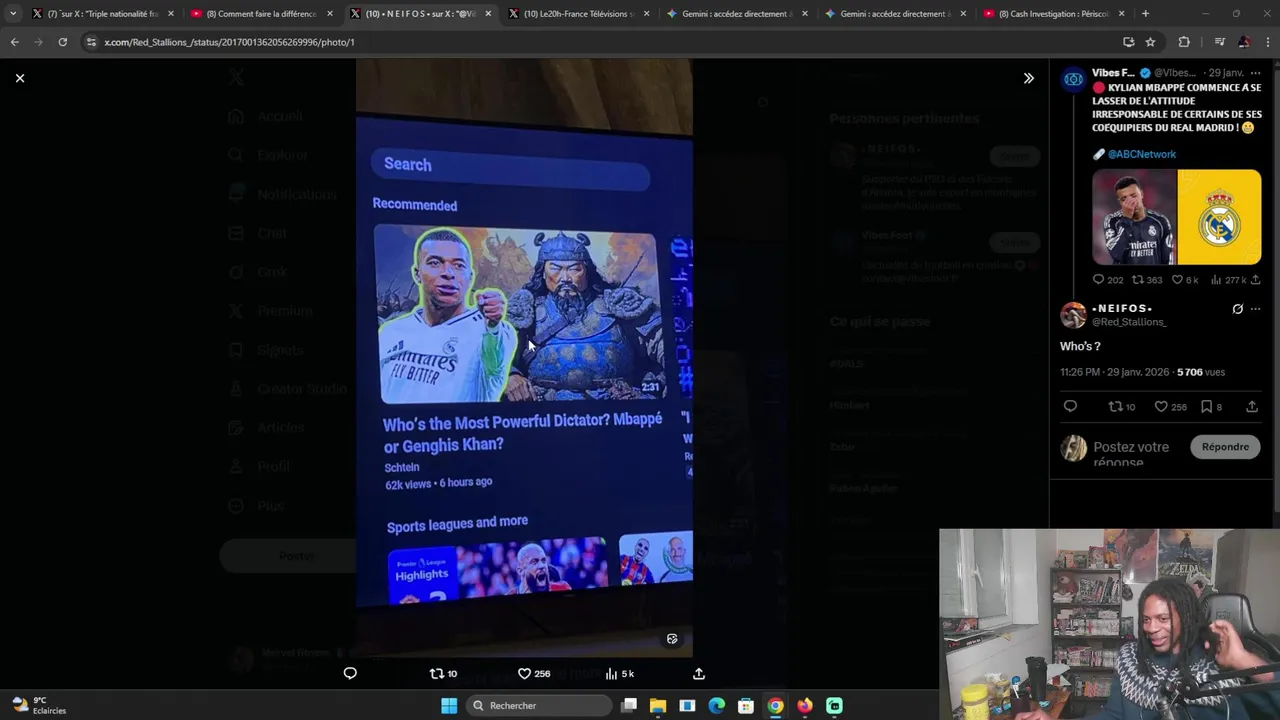
Task: Click the taskbar Rechercher search box
Action: (539, 706)
